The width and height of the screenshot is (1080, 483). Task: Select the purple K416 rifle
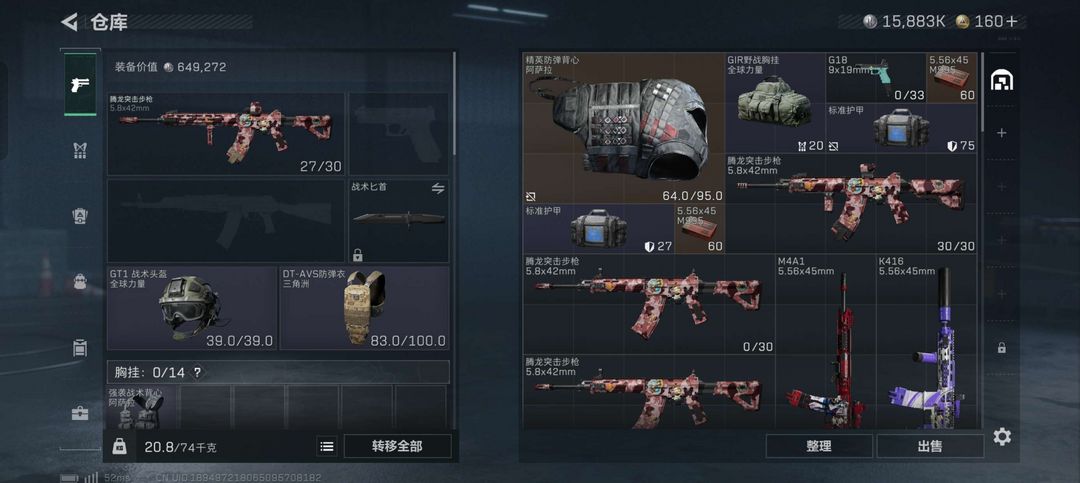coord(926,342)
